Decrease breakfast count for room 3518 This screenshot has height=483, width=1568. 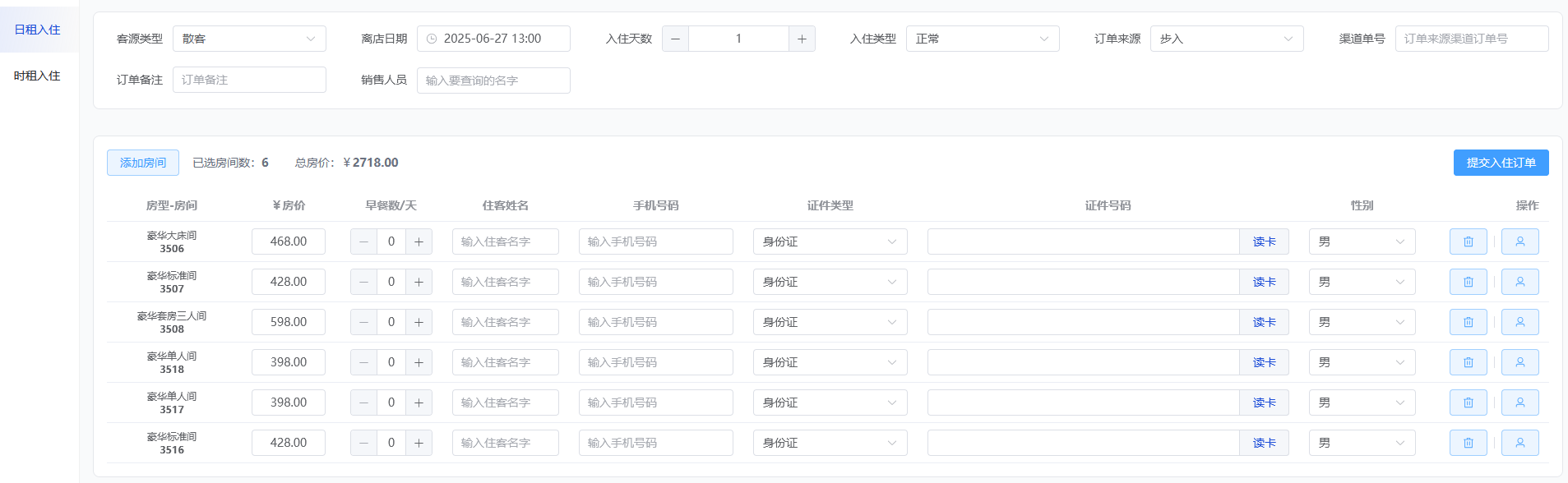(364, 362)
